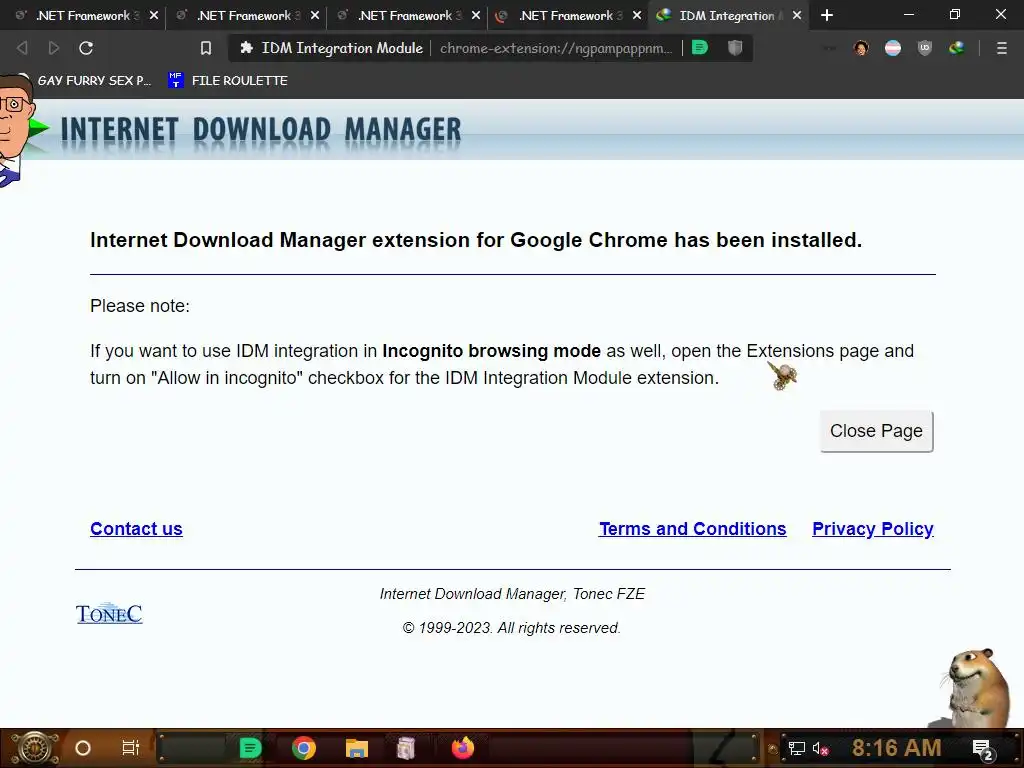This screenshot has width=1024, height=768.
Task: Click the Close Page button
Action: (x=876, y=431)
